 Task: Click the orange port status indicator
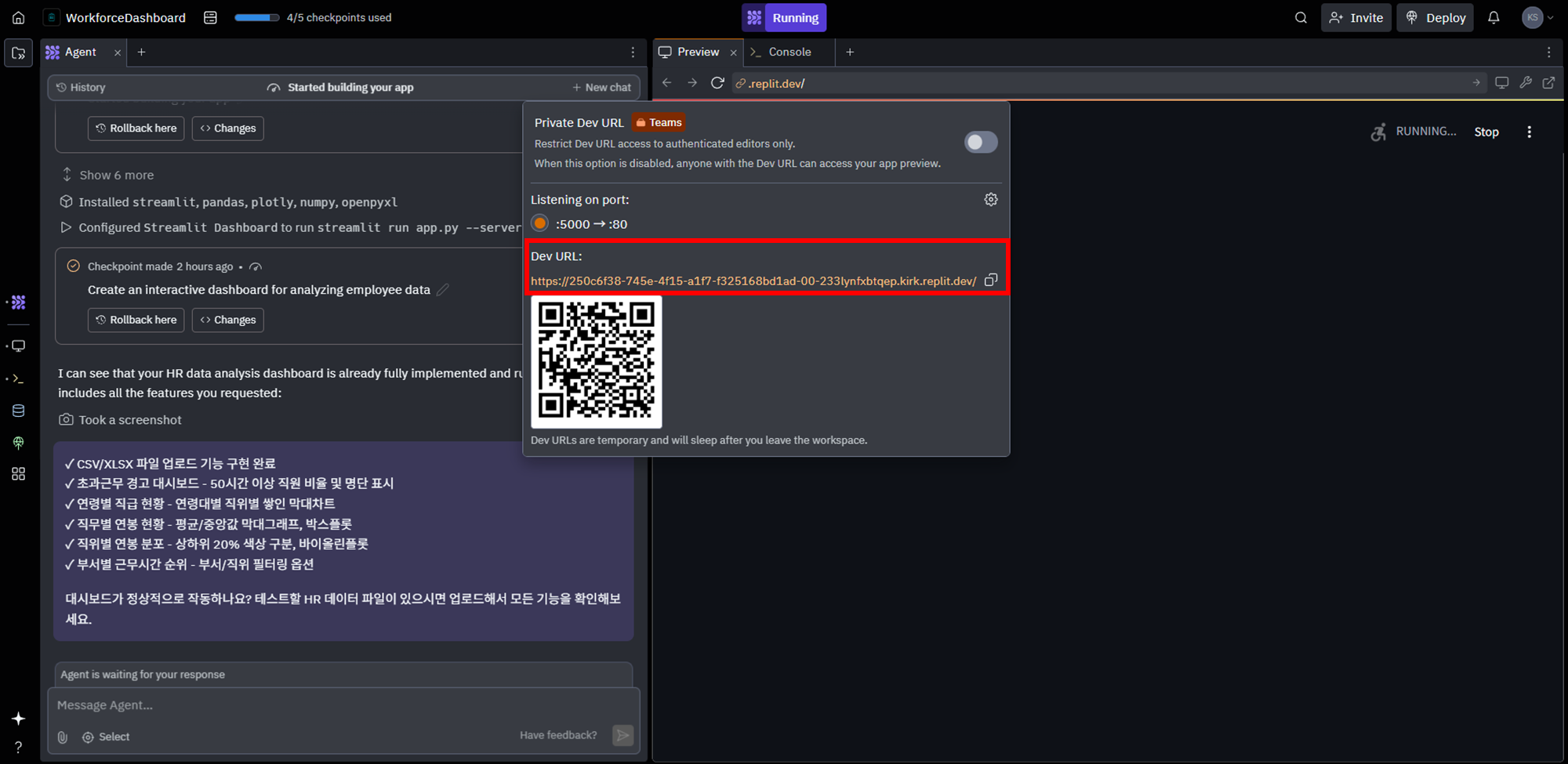click(540, 223)
